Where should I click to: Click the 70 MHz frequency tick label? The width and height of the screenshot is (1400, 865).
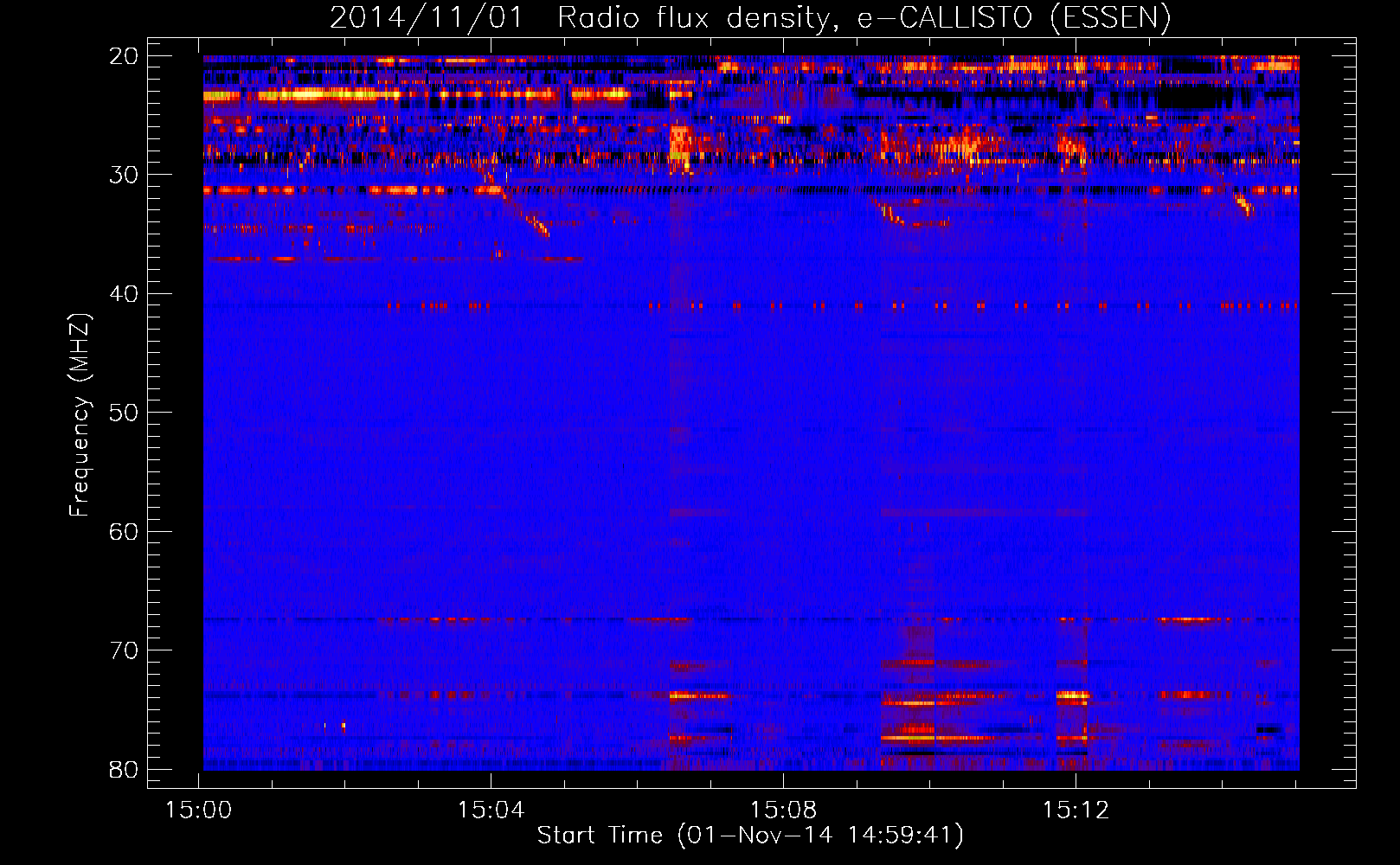124,650
